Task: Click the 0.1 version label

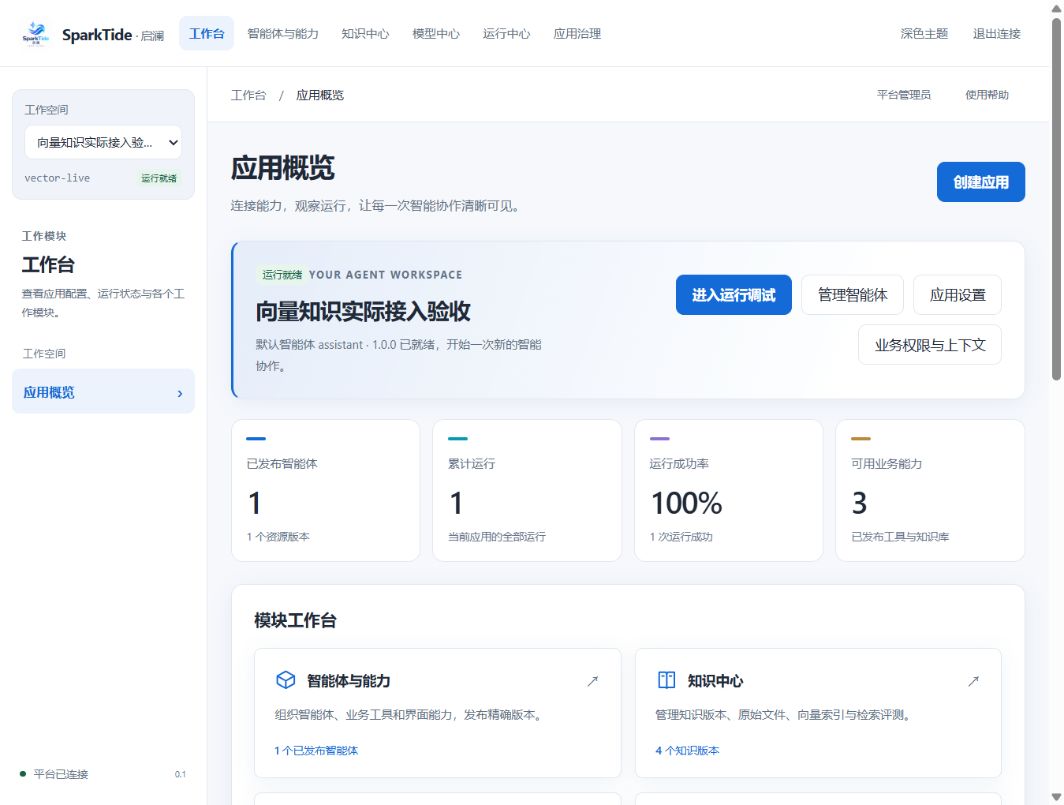Action: 180,774
